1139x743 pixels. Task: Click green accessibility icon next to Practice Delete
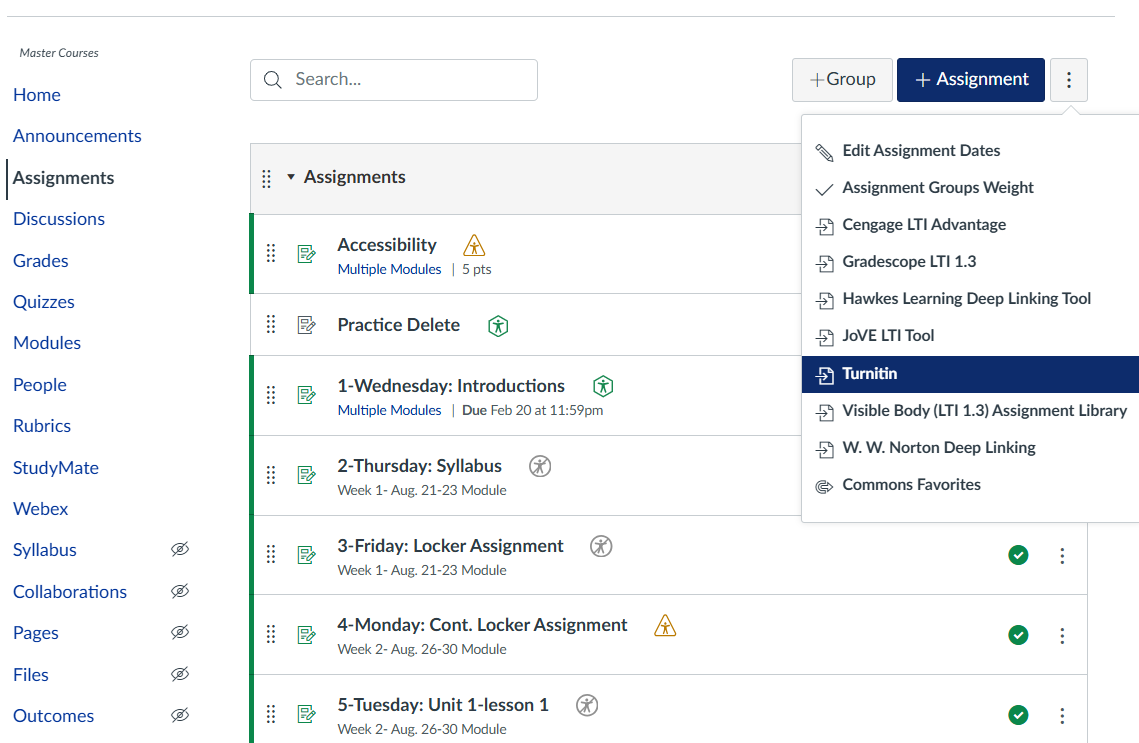(498, 325)
